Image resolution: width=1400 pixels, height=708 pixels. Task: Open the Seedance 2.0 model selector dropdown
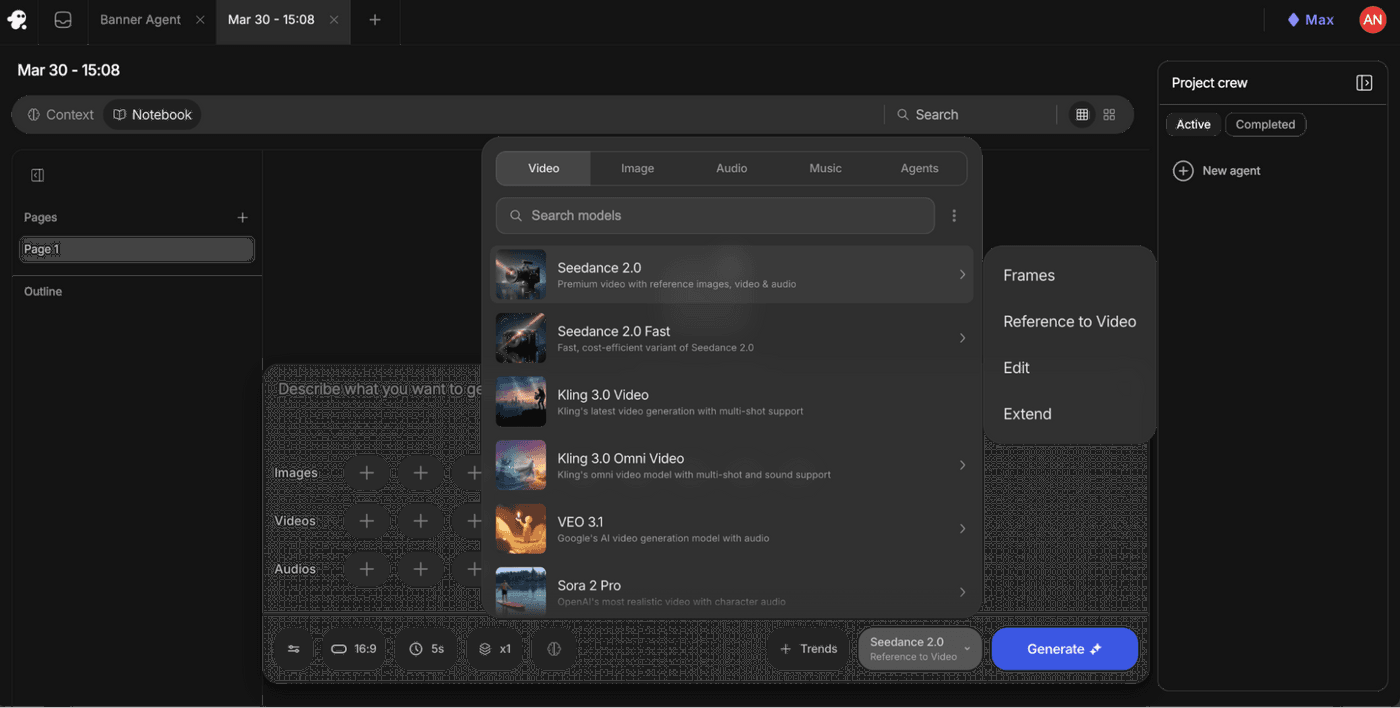[x=919, y=649]
